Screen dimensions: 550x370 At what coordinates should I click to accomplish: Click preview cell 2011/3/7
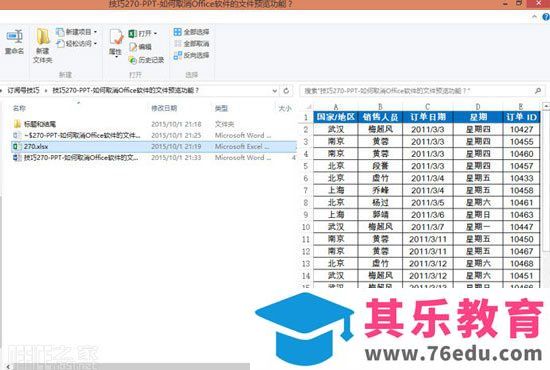[428, 227]
